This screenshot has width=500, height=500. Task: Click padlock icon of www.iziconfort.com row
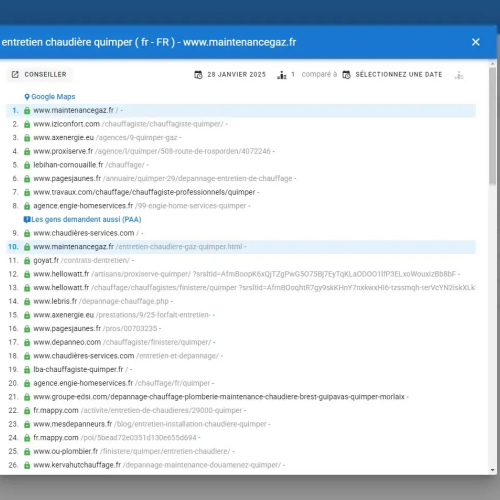[x=27, y=124]
